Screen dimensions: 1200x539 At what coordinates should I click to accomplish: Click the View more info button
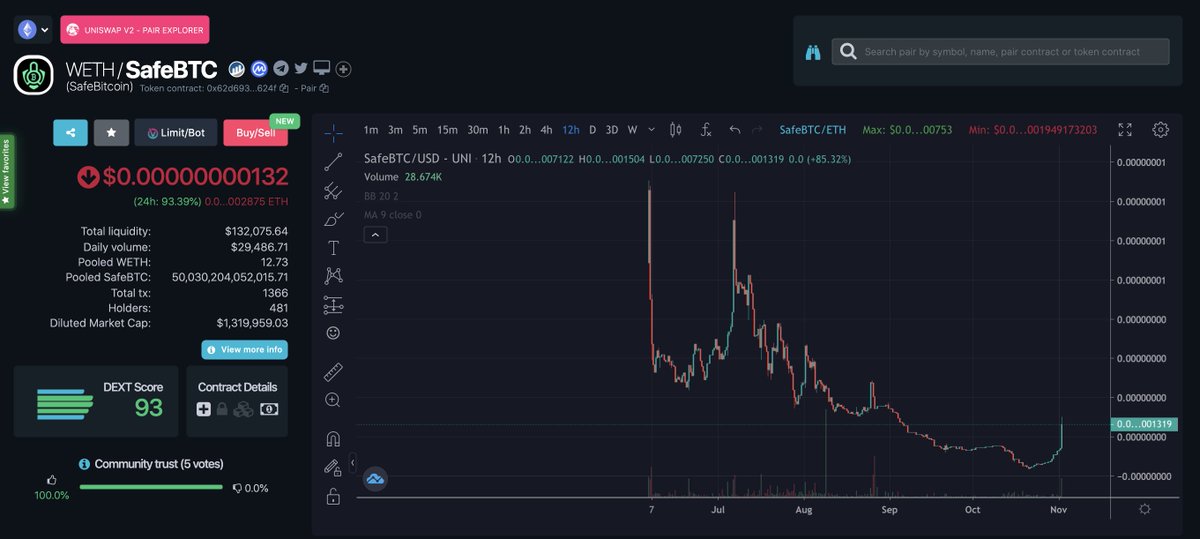[244, 350]
